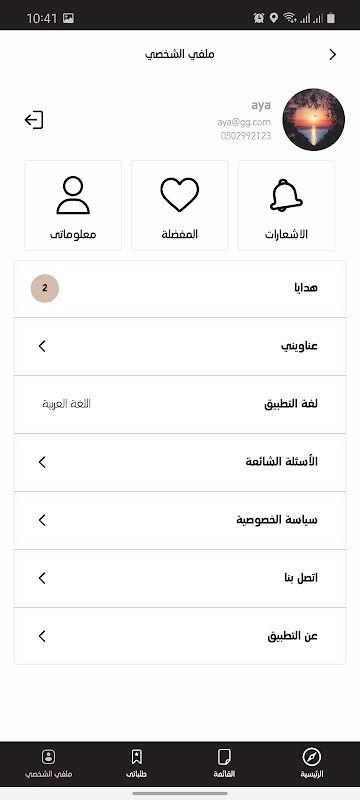Tap the logout icon beside the profile name
This screenshot has height=800, width=360.
click(x=34, y=120)
